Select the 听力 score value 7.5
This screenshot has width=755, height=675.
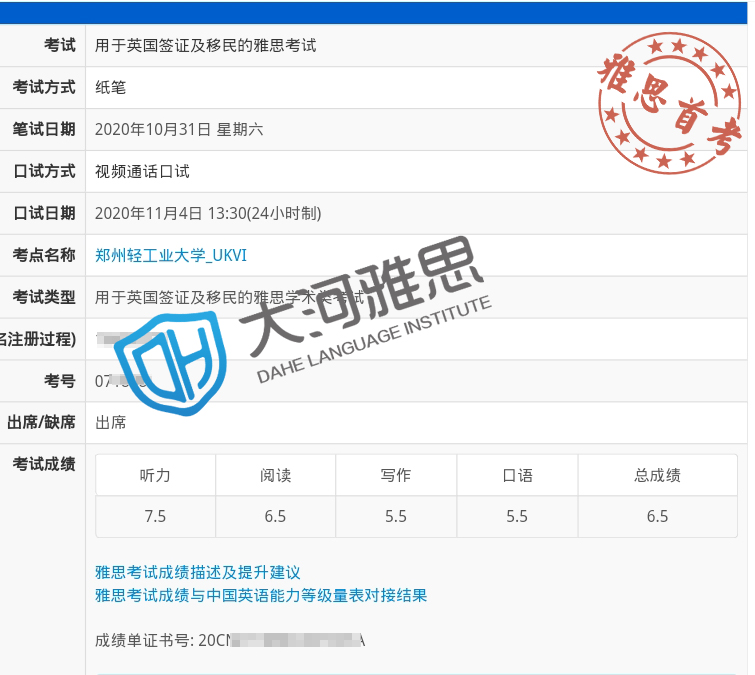coord(155,517)
